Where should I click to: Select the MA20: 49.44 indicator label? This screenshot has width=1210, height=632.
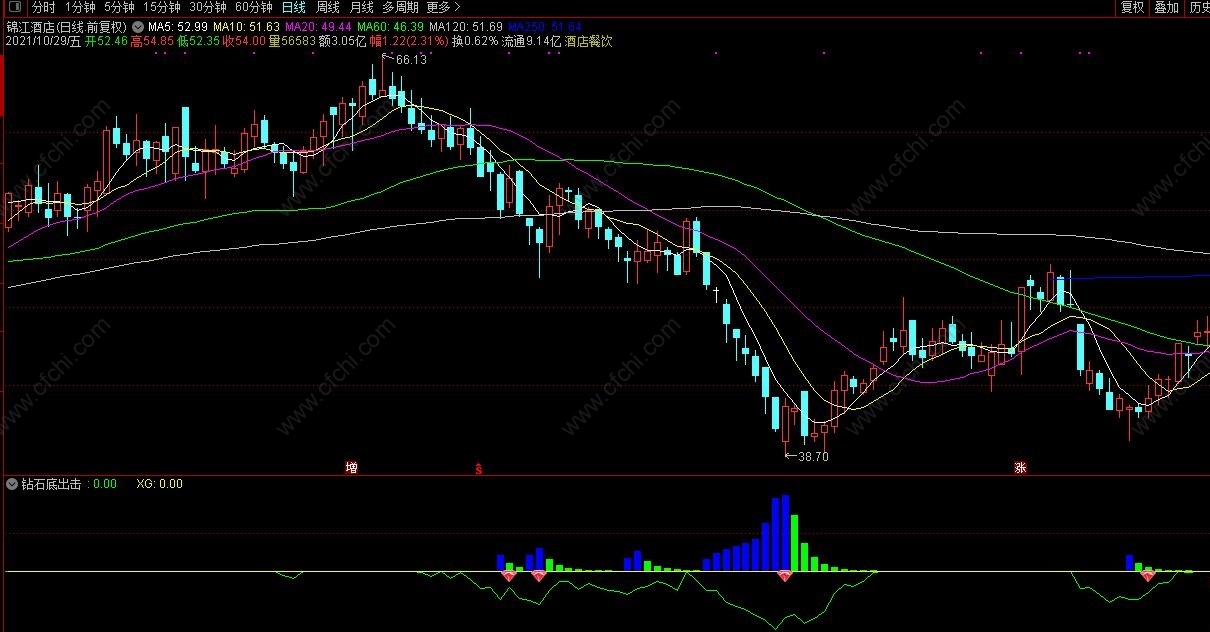tap(318, 26)
